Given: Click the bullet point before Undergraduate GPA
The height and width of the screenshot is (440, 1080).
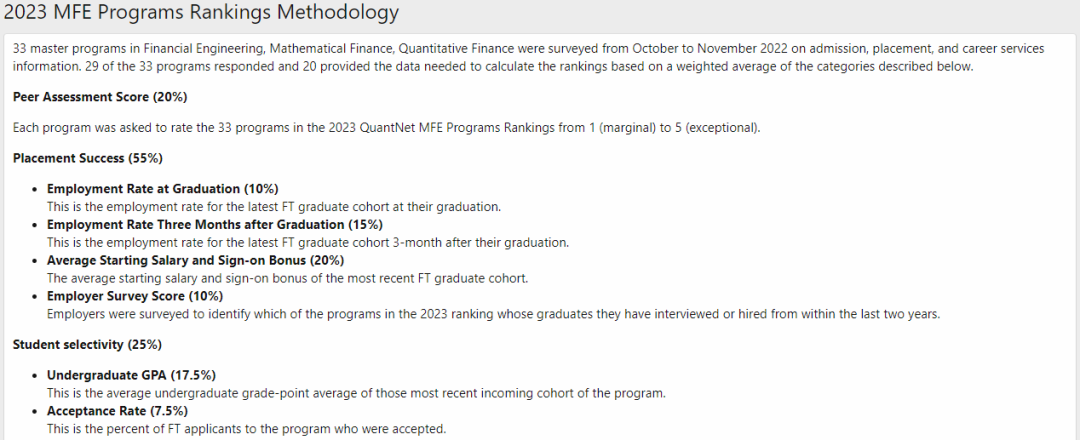Looking at the screenshot, I should tap(34, 376).
